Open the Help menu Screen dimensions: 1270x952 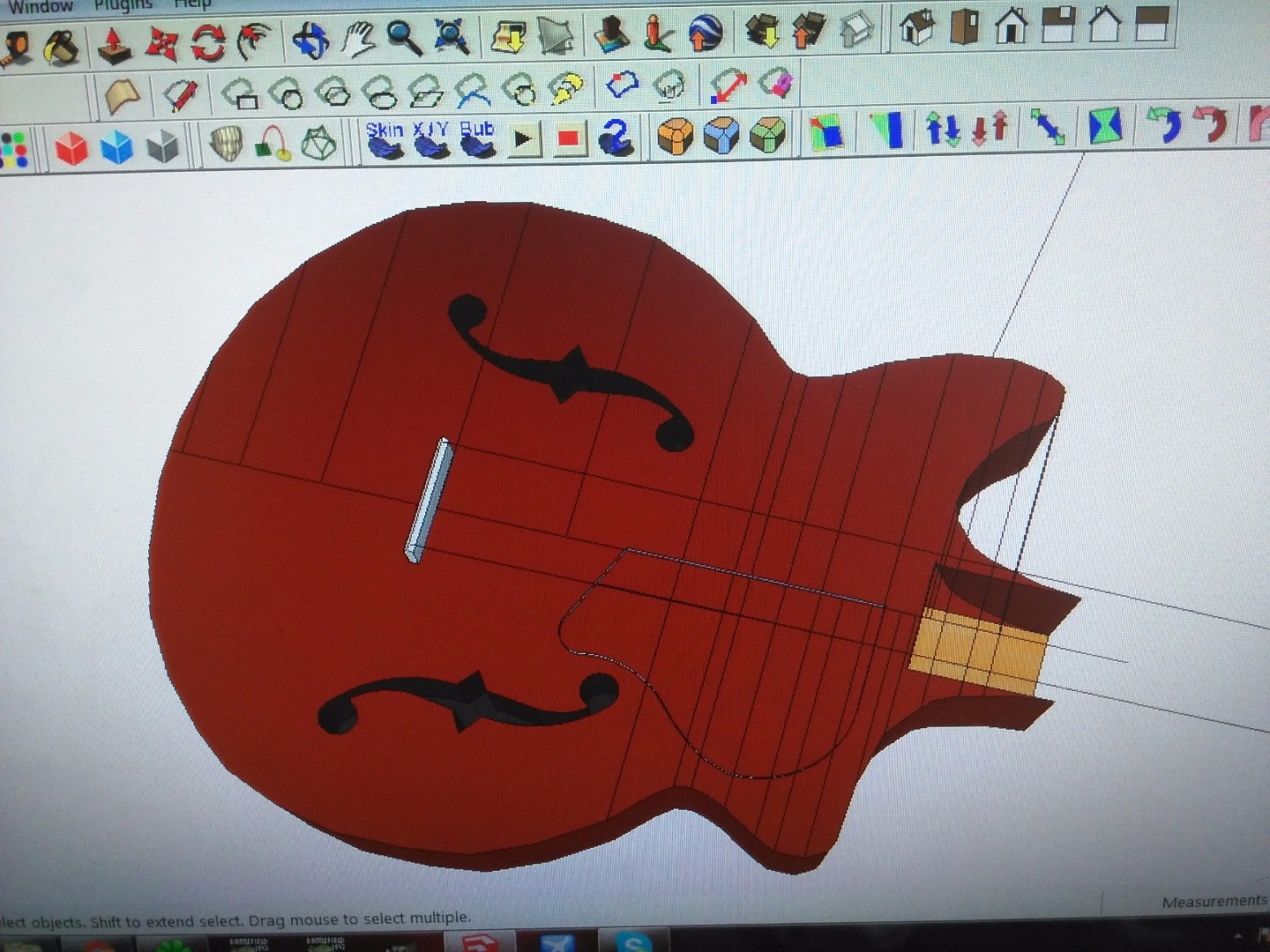[x=191, y=4]
